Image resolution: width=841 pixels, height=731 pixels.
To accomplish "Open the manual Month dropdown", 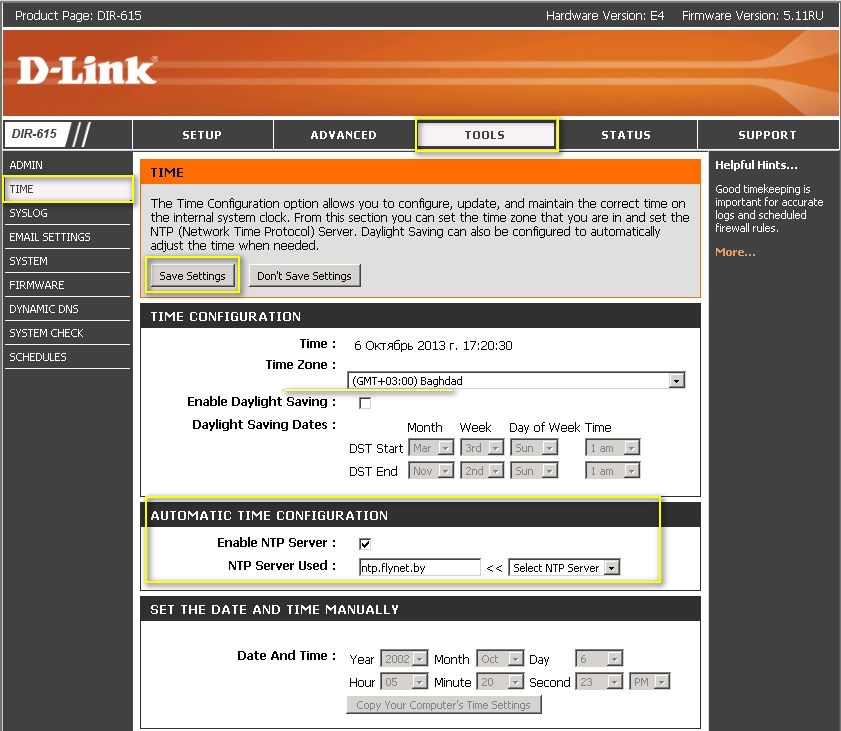I will tap(500, 659).
